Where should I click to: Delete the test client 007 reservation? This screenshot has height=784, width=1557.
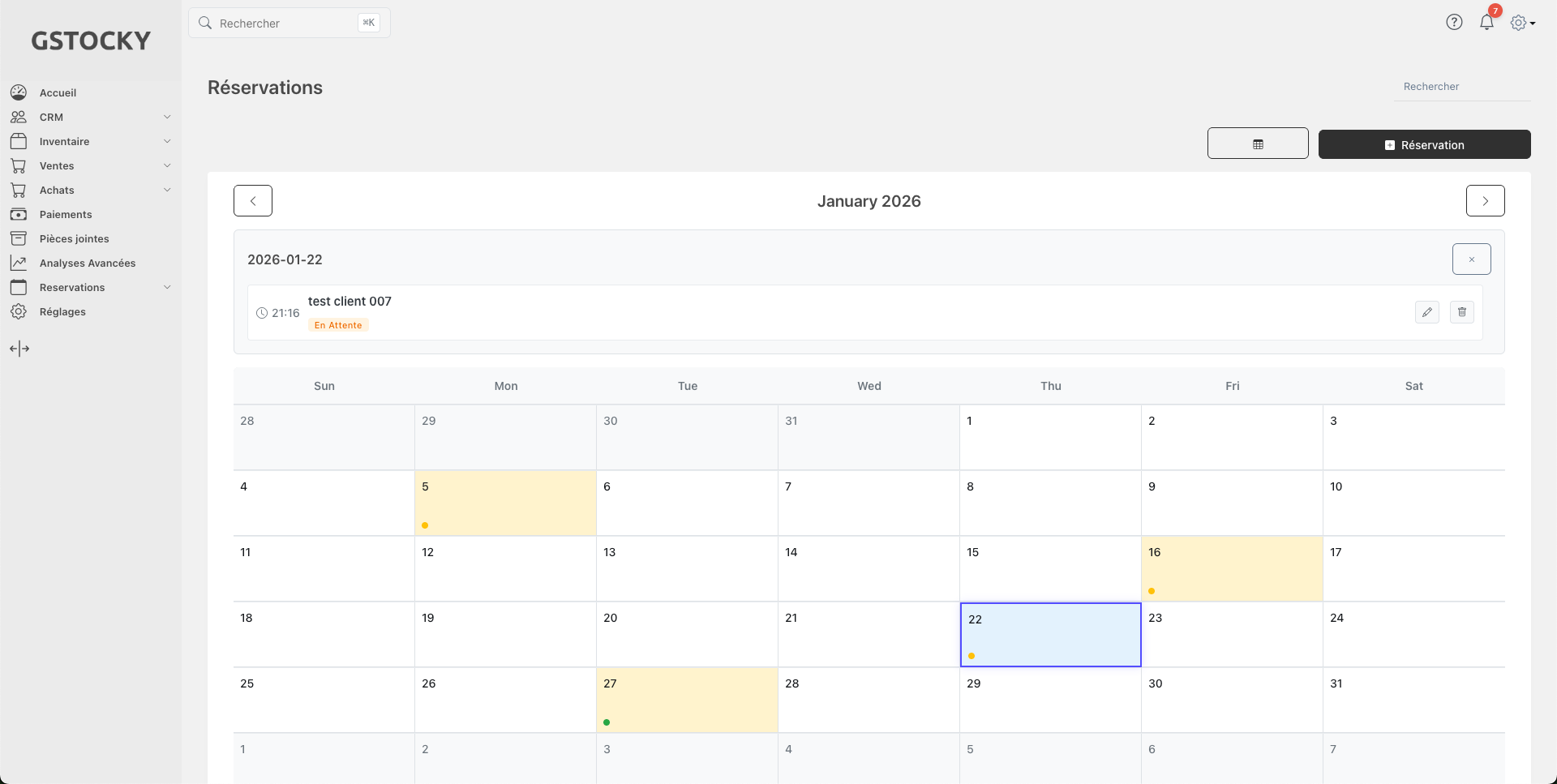pyautogui.click(x=1461, y=312)
